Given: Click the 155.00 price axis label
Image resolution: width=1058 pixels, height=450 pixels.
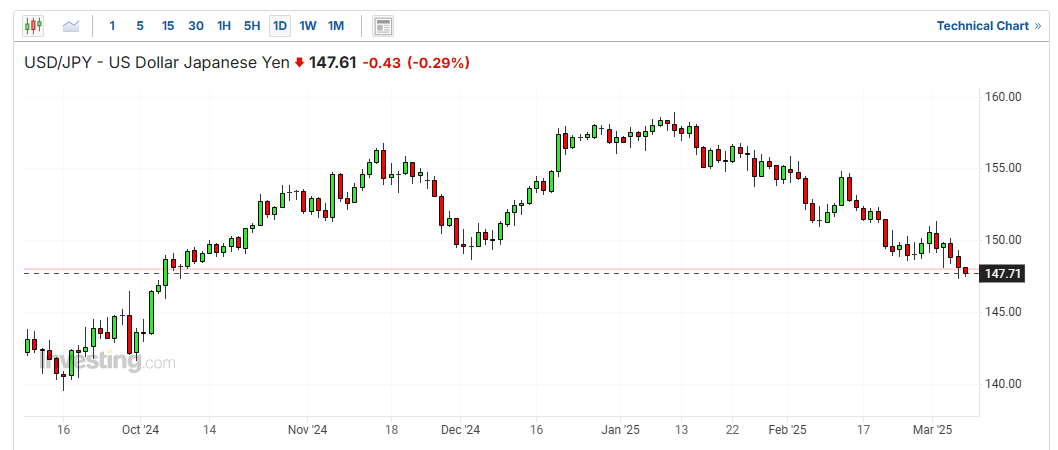Looking at the screenshot, I should click(1003, 168).
